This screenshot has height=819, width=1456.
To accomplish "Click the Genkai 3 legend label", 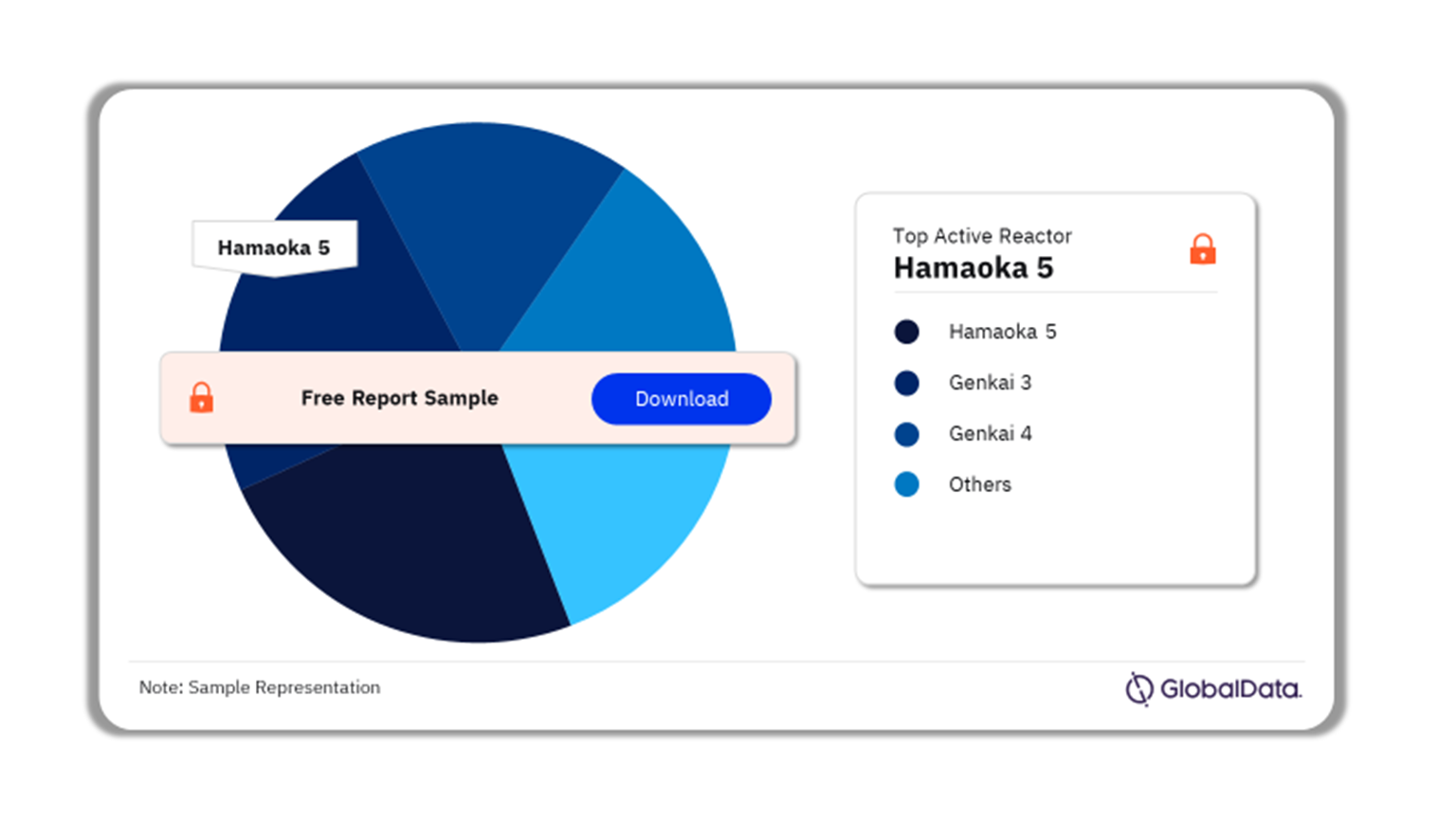I will pyautogui.click(x=990, y=383).
